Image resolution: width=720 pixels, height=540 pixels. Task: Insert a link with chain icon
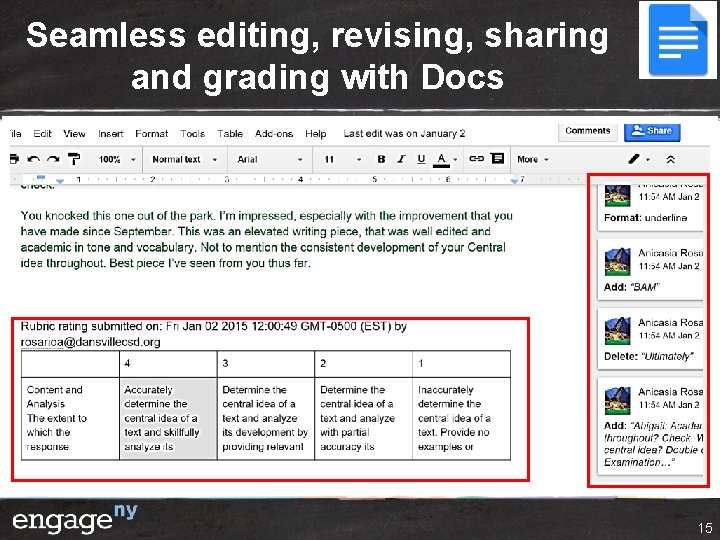[x=476, y=158]
